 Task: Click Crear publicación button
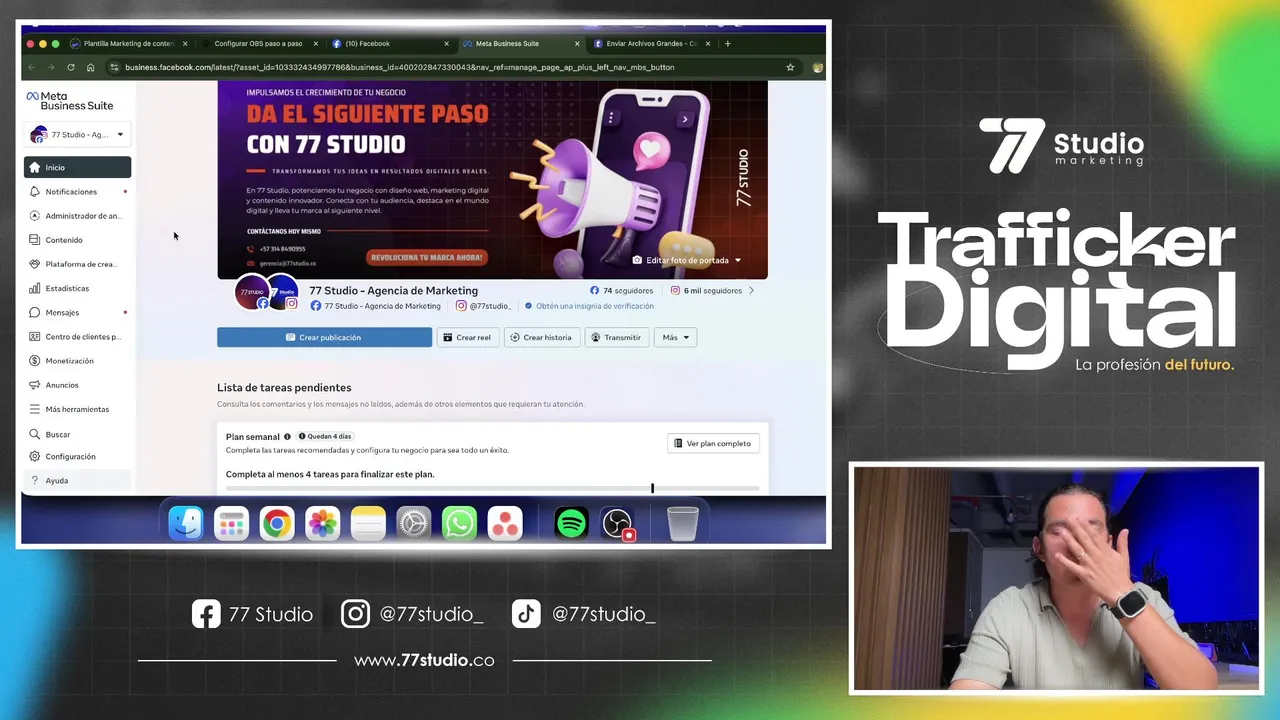[x=324, y=337]
